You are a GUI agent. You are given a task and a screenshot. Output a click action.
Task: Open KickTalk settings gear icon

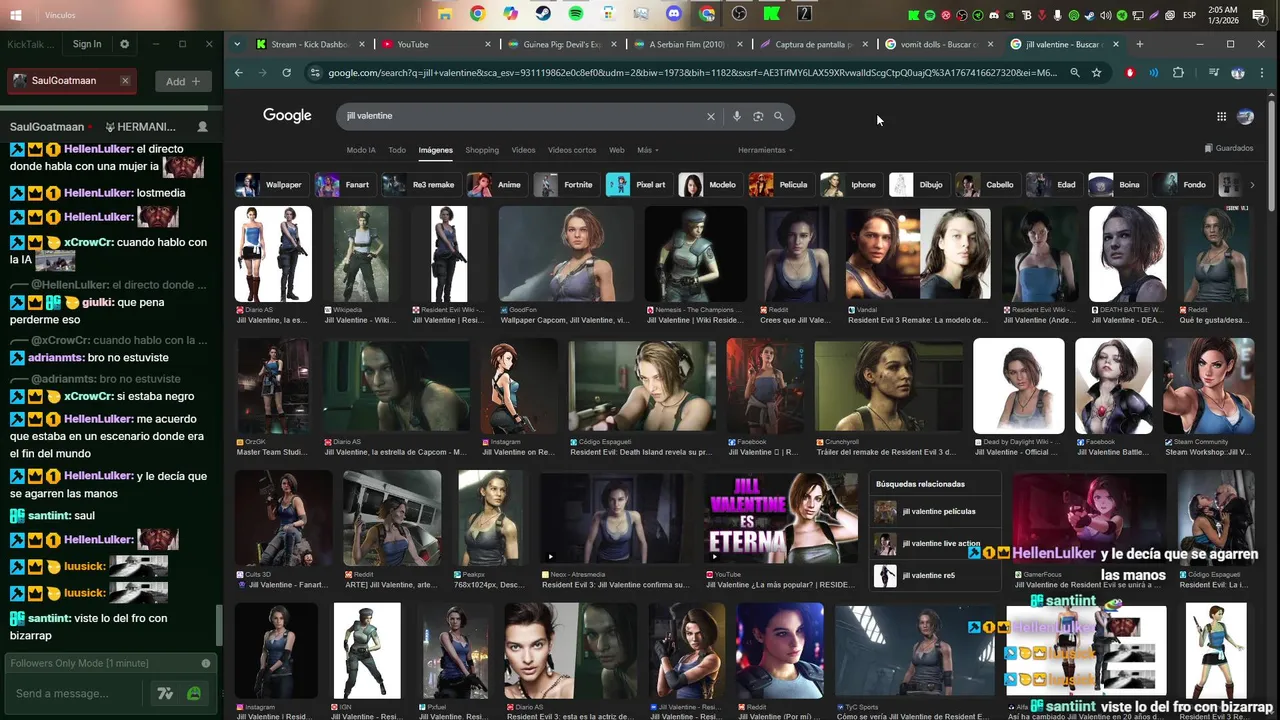pos(124,44)
